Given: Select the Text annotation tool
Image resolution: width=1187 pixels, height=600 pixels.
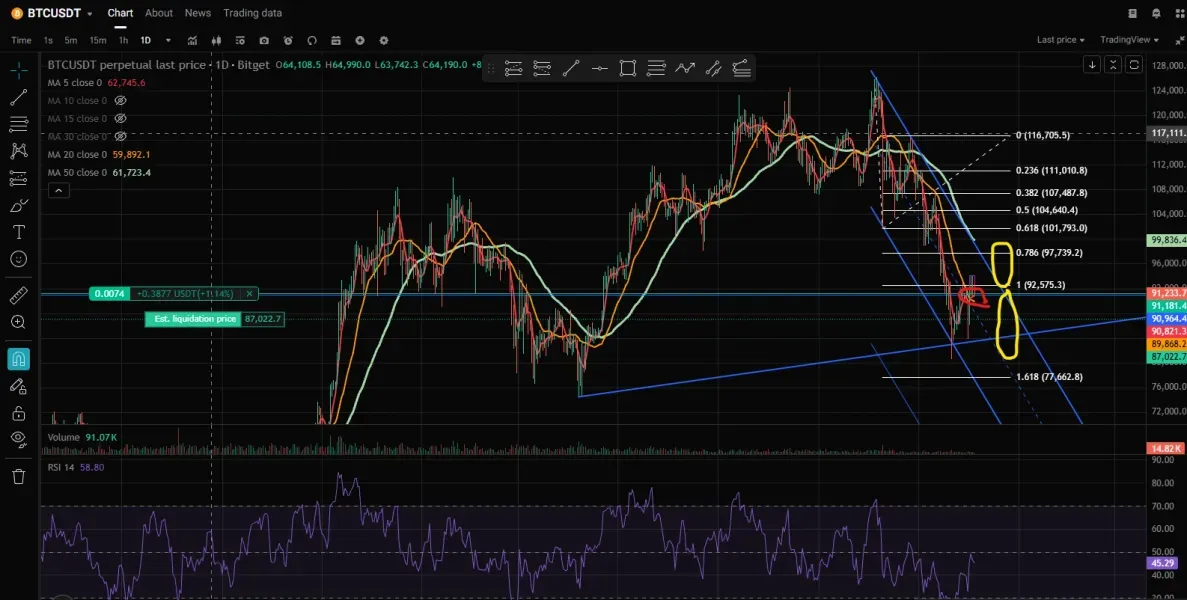Looking at the screenshot, I should click(18, 232).
